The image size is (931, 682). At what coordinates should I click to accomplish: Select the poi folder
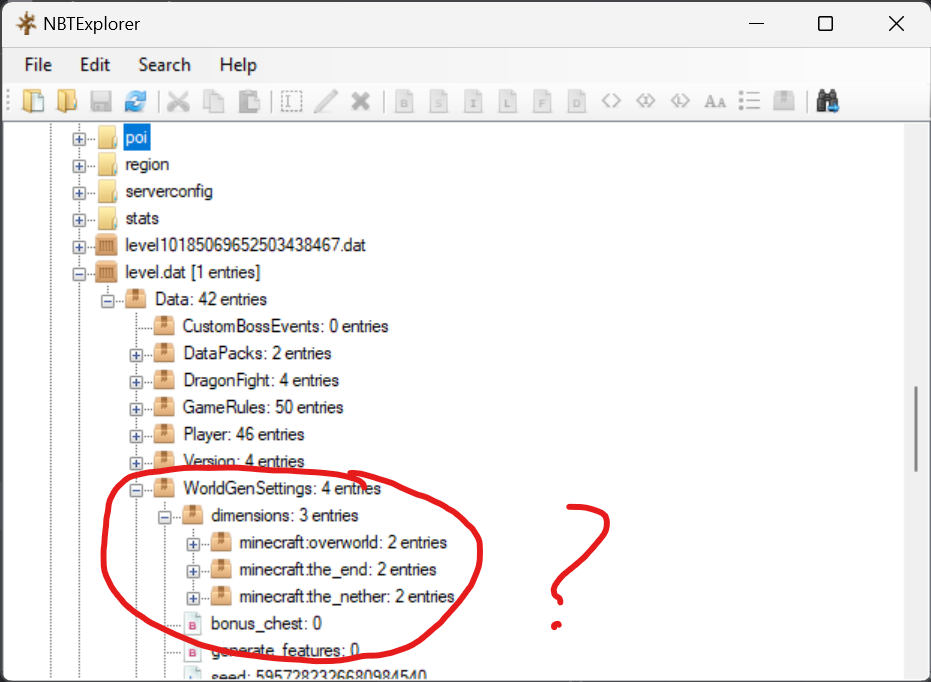(137, 138)
